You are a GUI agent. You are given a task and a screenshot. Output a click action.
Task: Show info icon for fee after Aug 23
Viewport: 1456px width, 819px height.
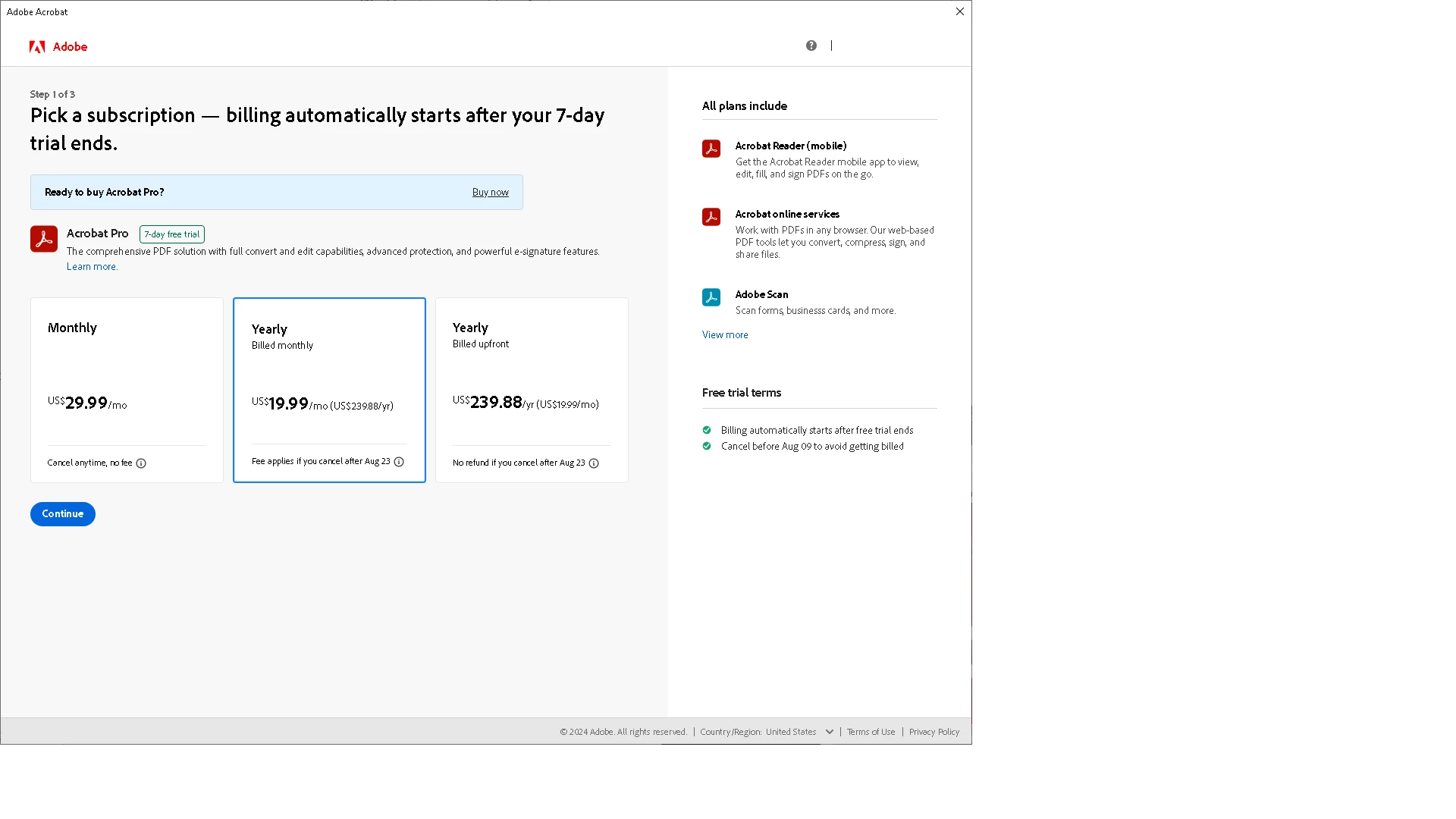pos(399,462)
